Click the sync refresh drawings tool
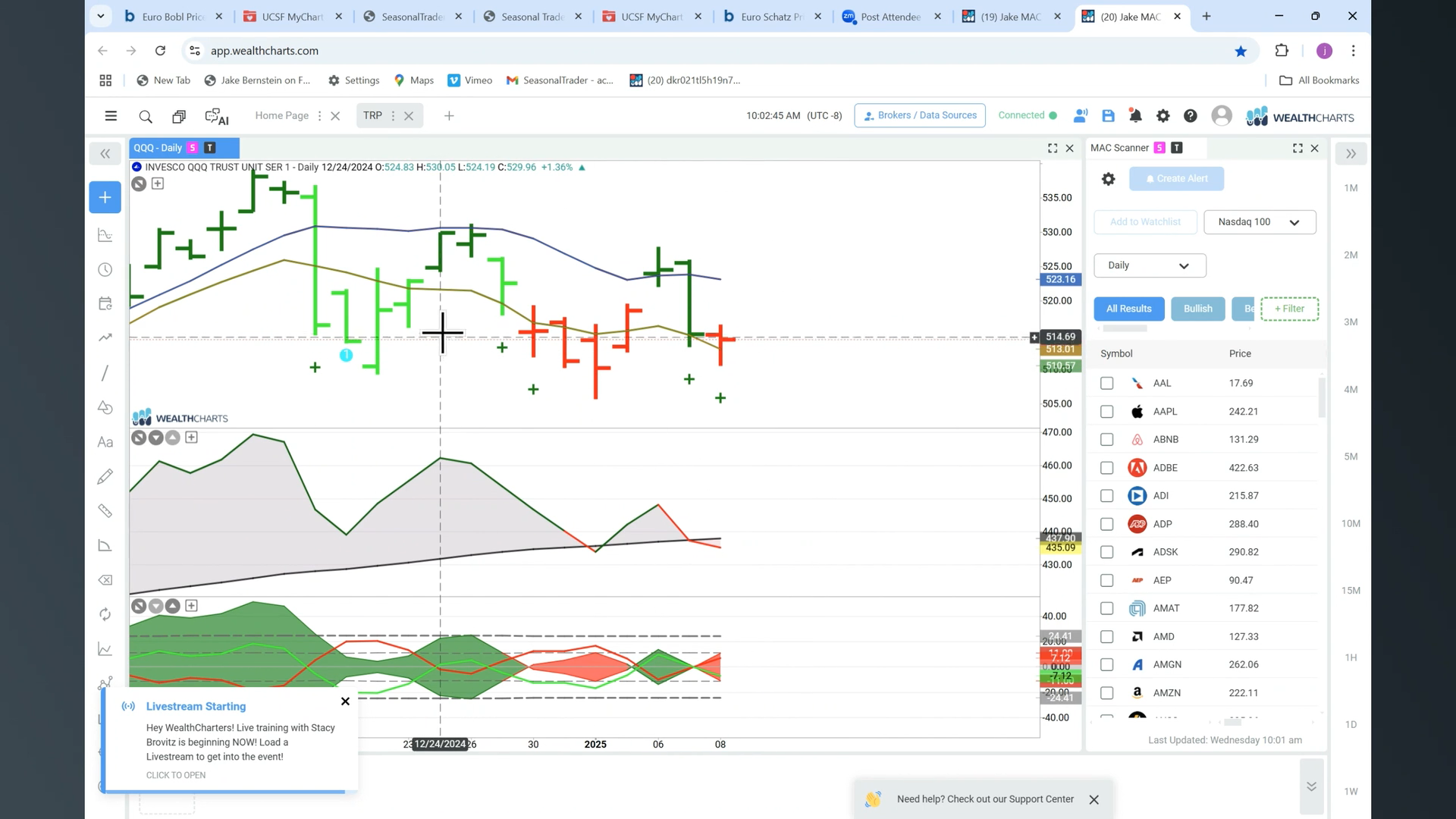The image size is (1456, 819). 105,614
